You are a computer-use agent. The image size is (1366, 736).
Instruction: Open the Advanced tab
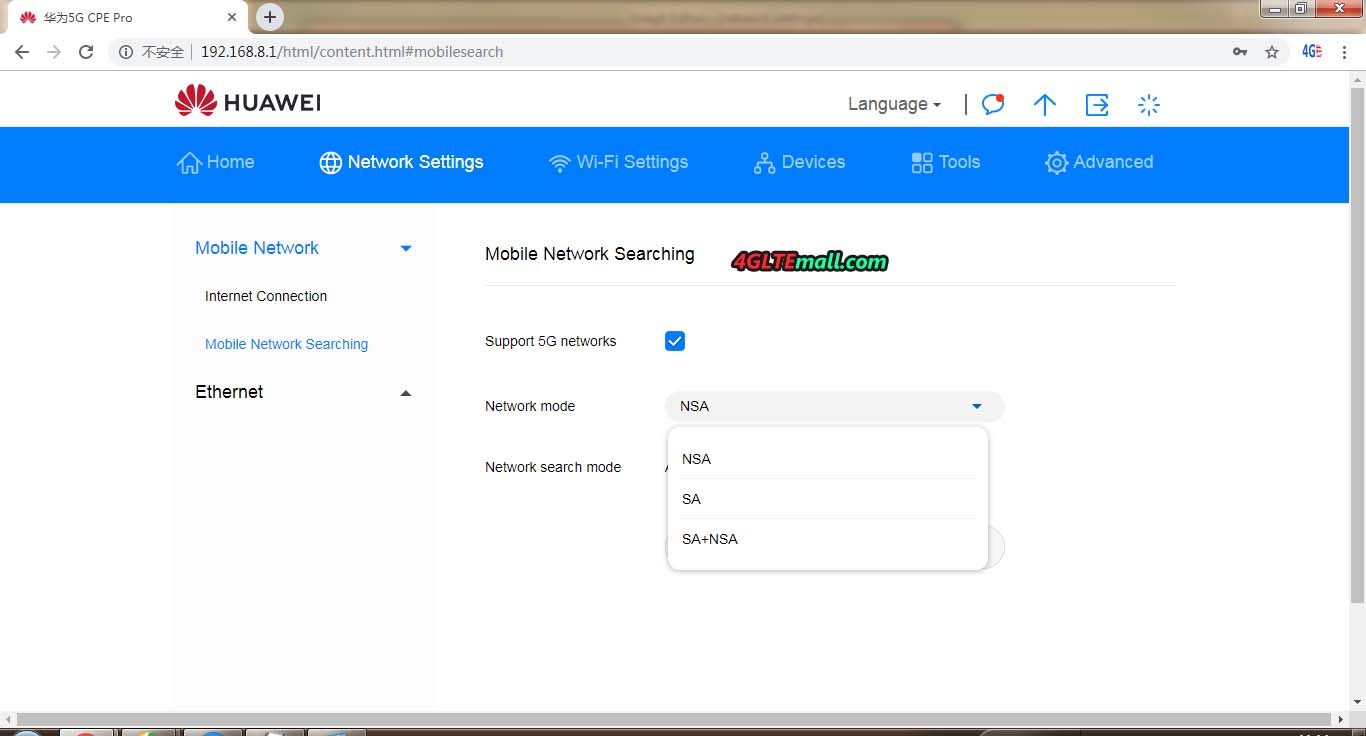coord(1099,162)
